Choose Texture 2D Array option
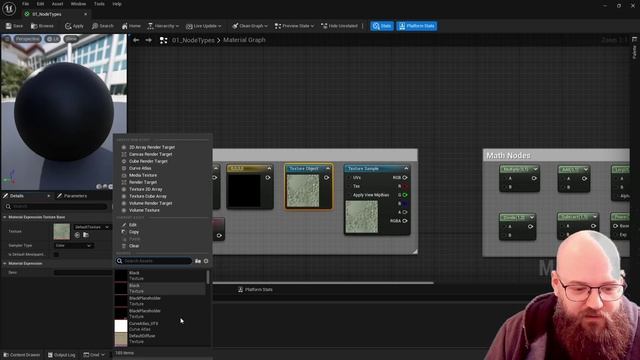 [x=146, y=189]
